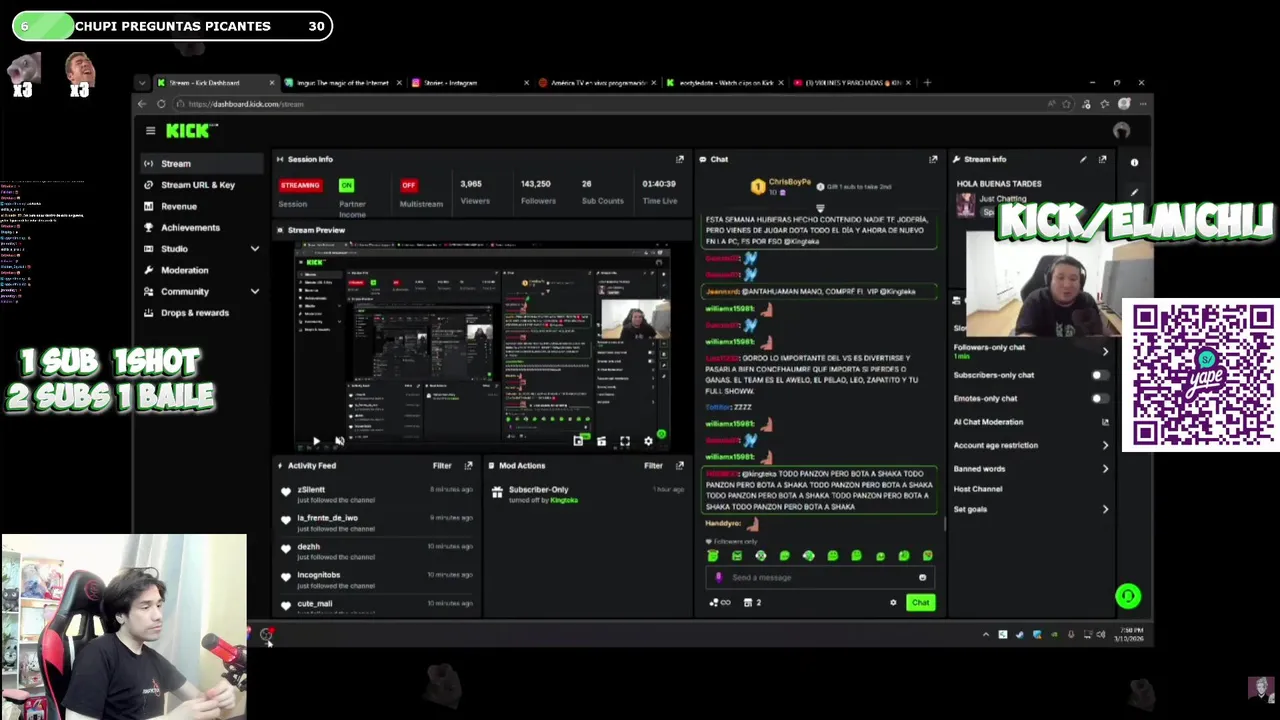Expand Set goals options
Screen dimensions: 1280x720
point(1105,509)
